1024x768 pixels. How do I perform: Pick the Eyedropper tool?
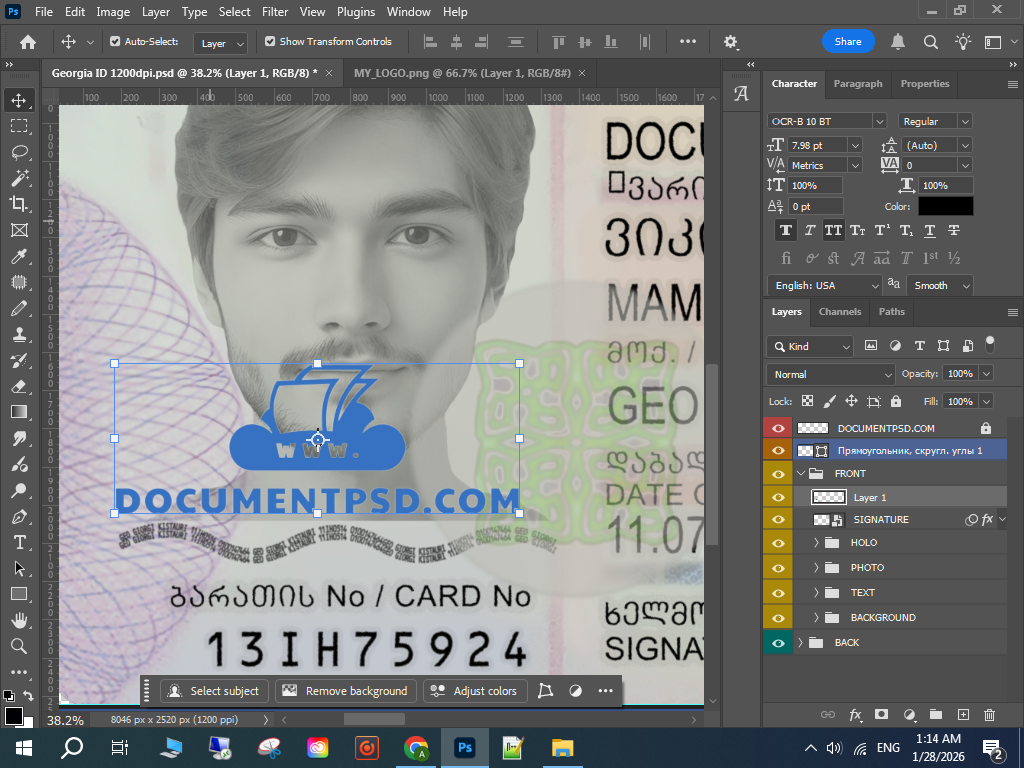[x=19, y=256]
